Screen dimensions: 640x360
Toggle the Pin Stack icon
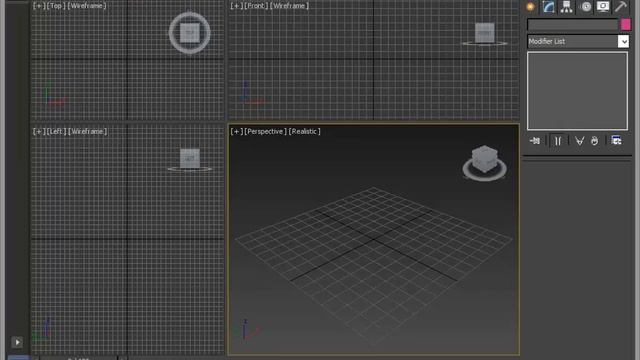click(x=535, y=141)
